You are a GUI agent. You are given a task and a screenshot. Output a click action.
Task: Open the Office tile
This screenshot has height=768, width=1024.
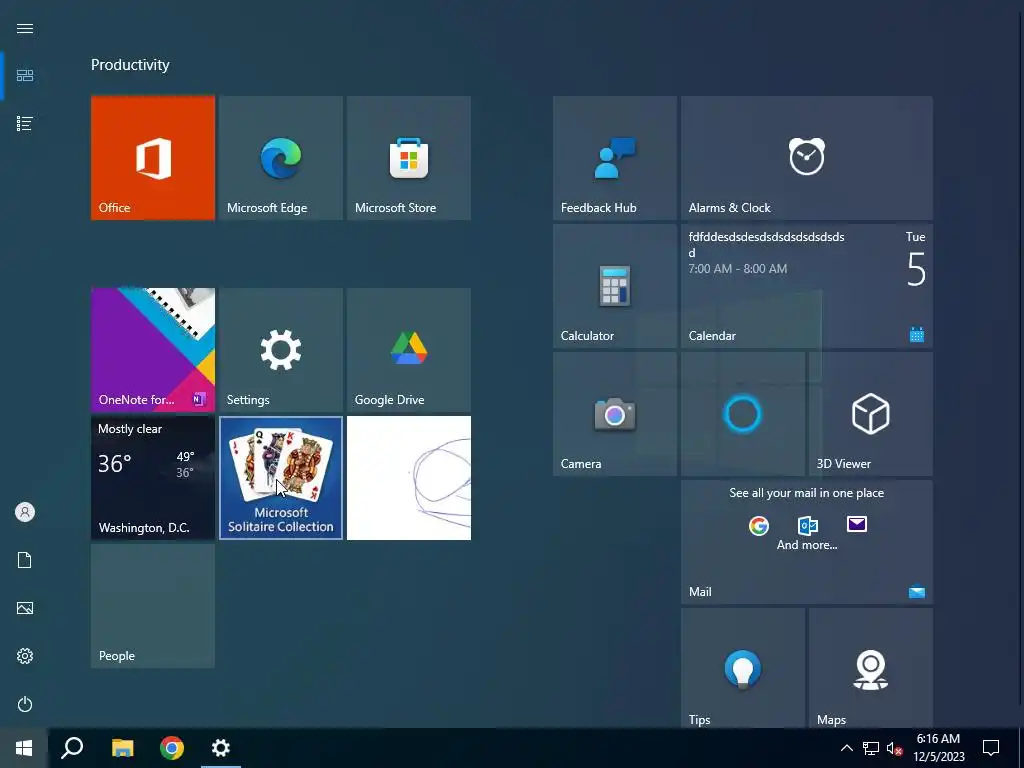click(153, 158)
